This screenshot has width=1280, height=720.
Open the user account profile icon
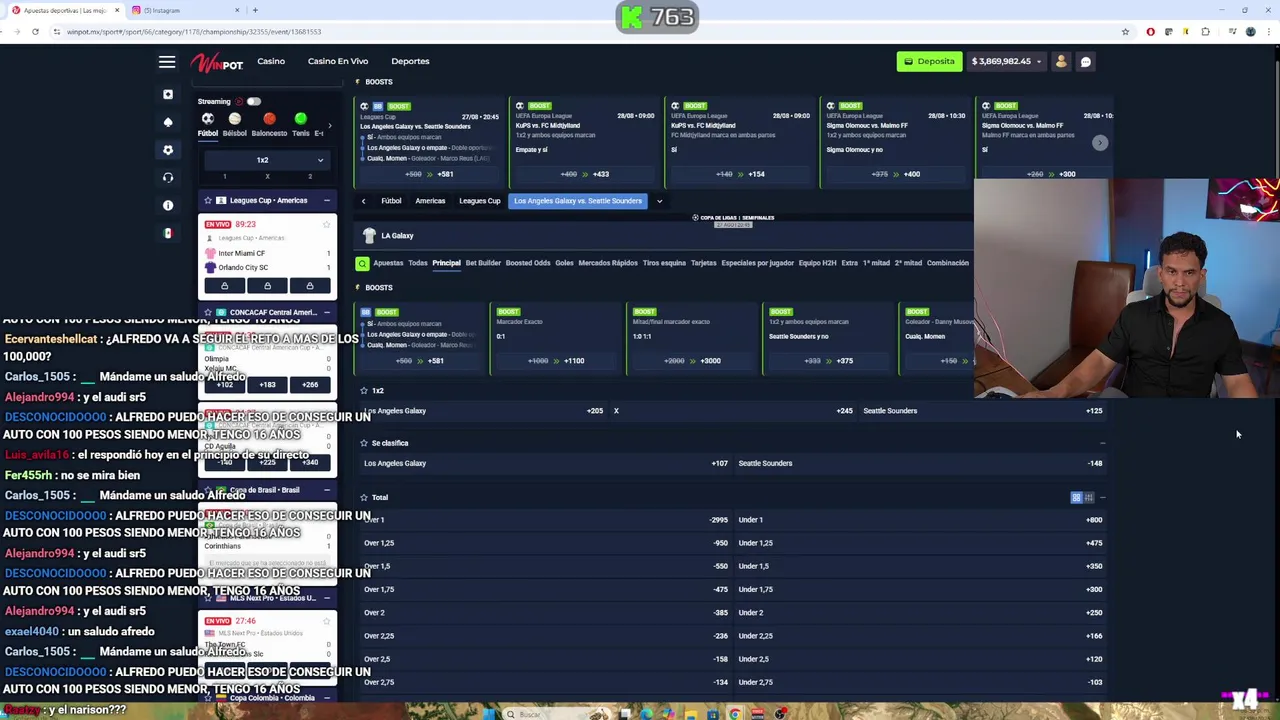coord(1061,62)
